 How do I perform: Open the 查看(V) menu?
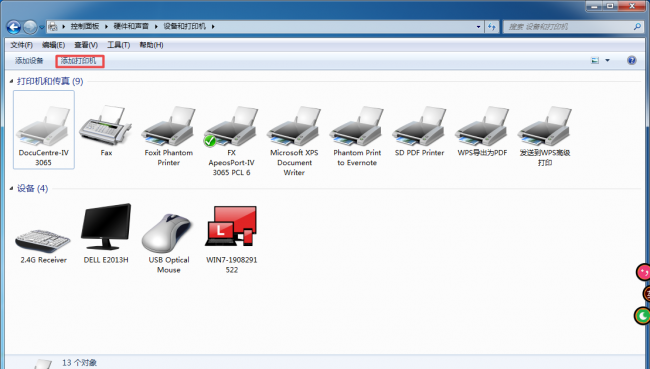tap(86, 45)
